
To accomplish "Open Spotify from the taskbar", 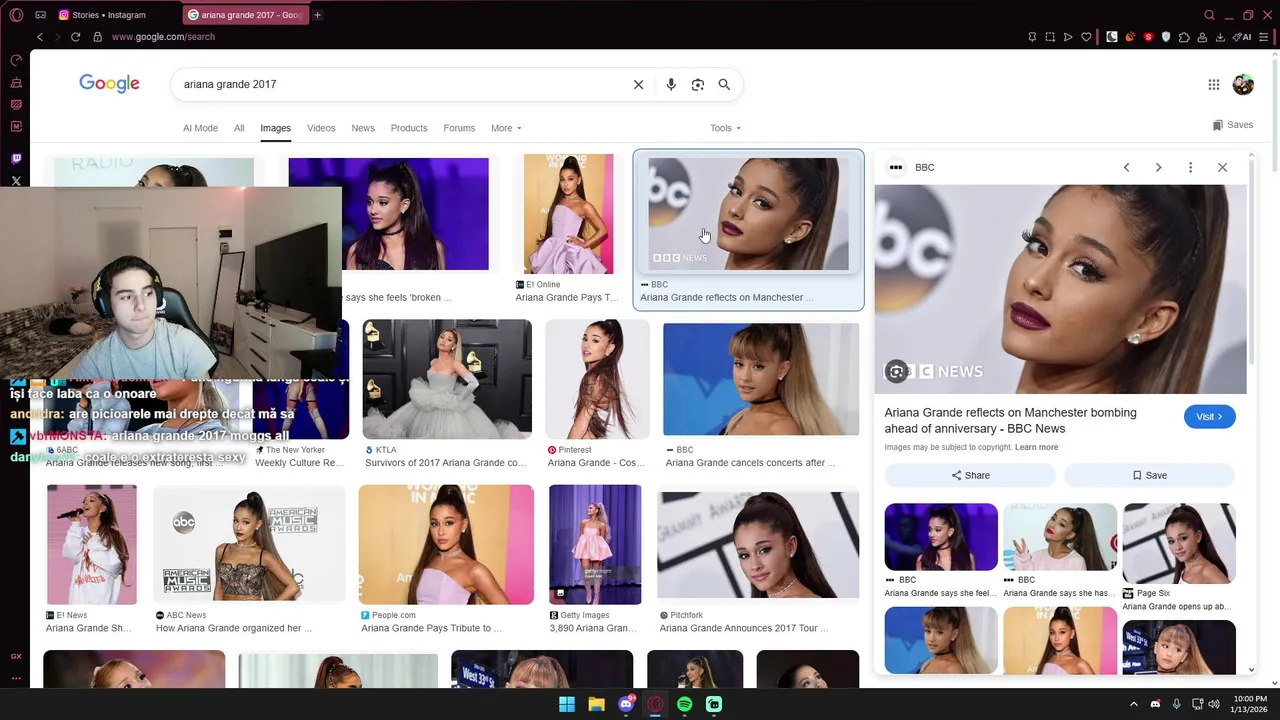I will [x=684, y=704].
